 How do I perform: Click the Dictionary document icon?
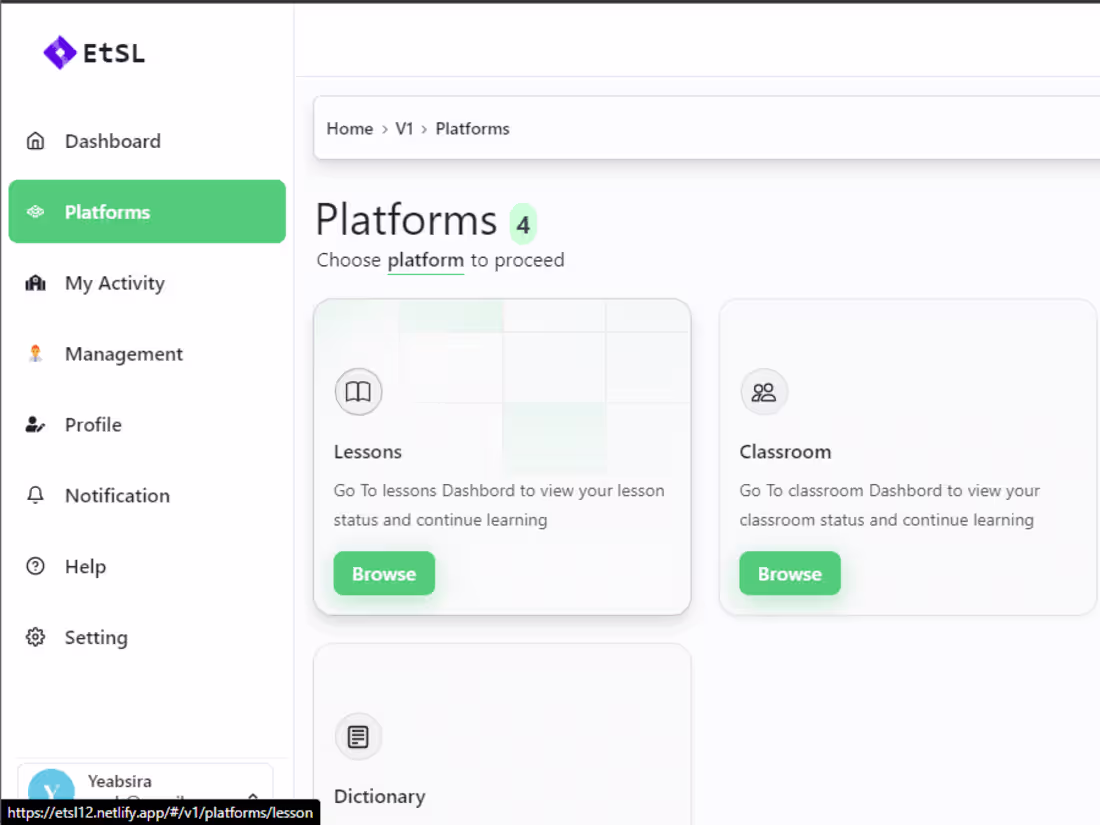358,737
